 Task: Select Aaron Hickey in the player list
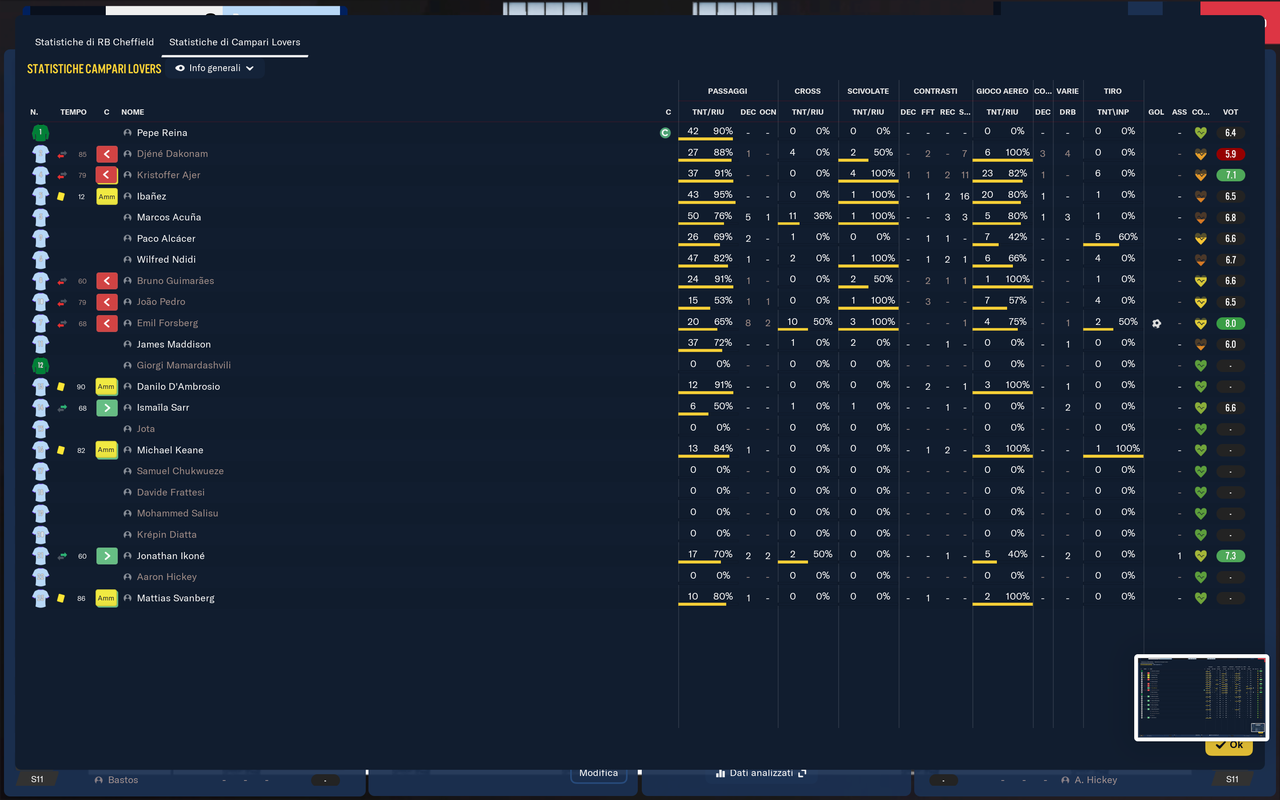pyautogui.click(x=167, y=577)
